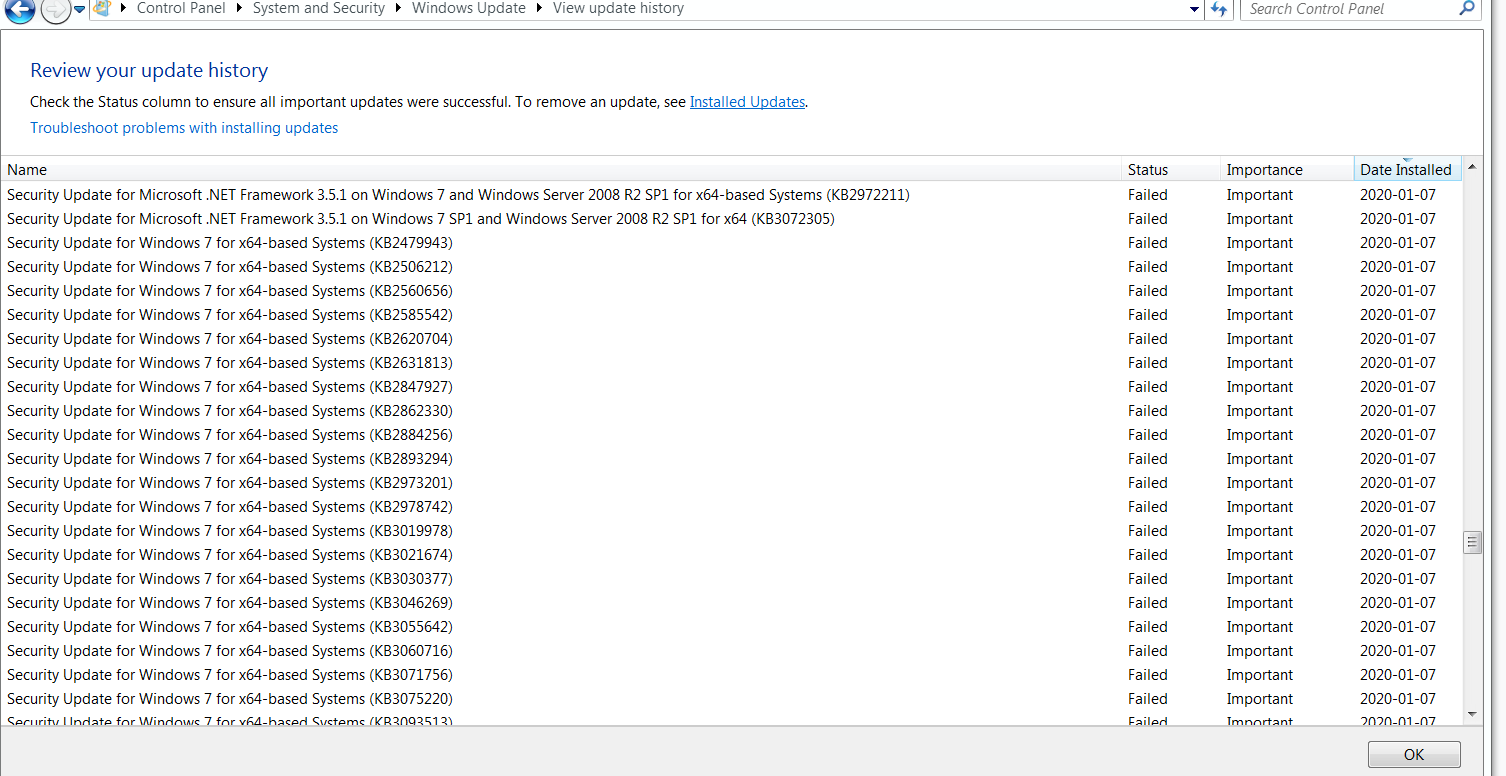Sort the list by Name column

(561, 170)
